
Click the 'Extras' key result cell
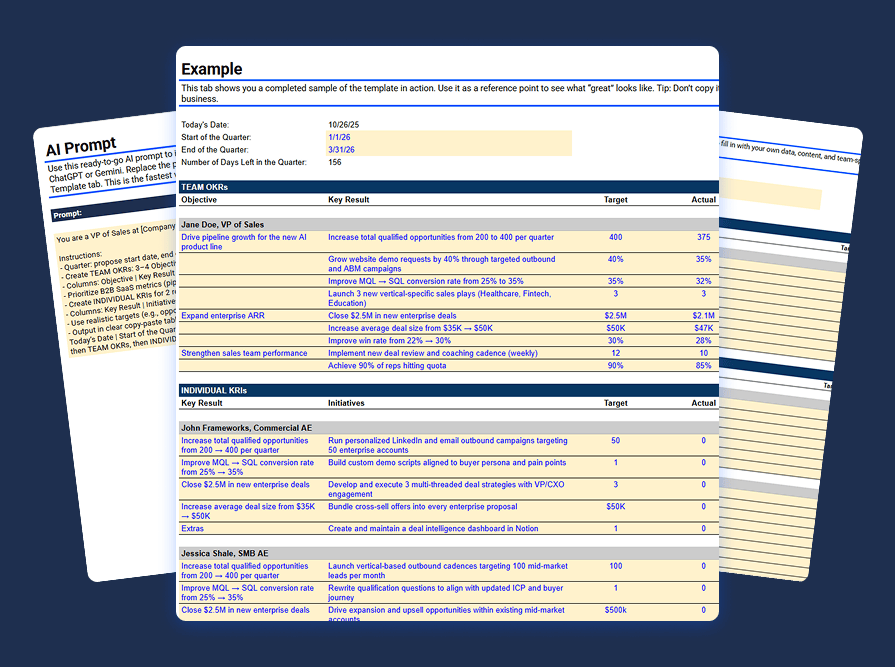pyautogui.click(x=192, y=528)
